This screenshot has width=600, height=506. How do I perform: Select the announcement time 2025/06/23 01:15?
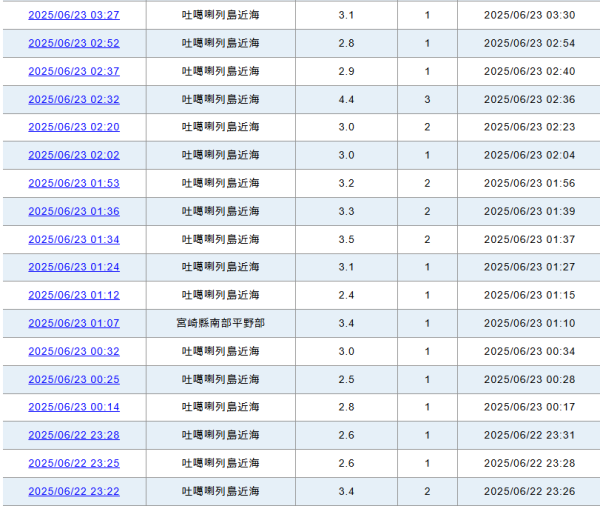pyautogui.click(x=529, y=295)
